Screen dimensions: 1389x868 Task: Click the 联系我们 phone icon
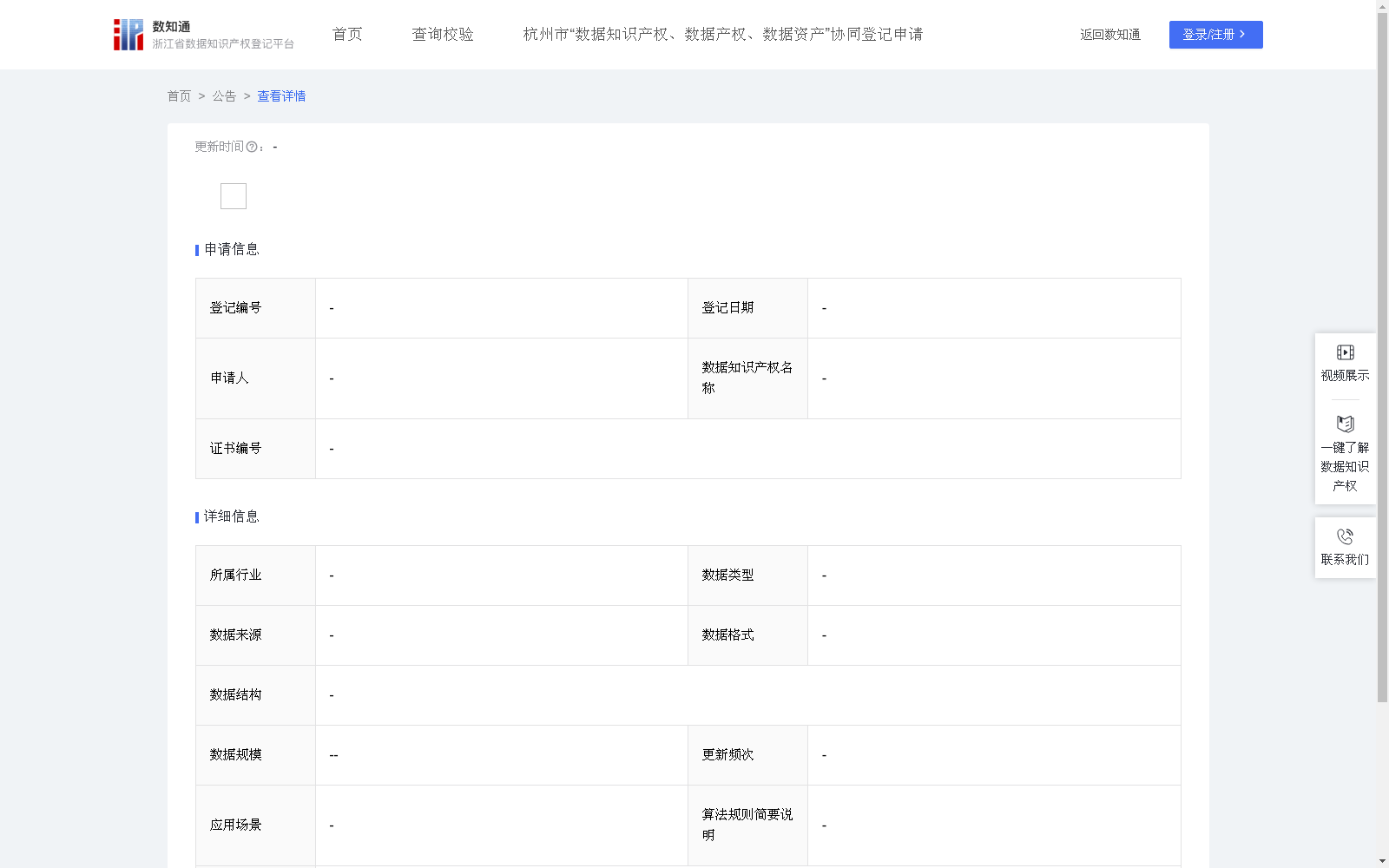pyautogui.click(x=1345, y=536)
